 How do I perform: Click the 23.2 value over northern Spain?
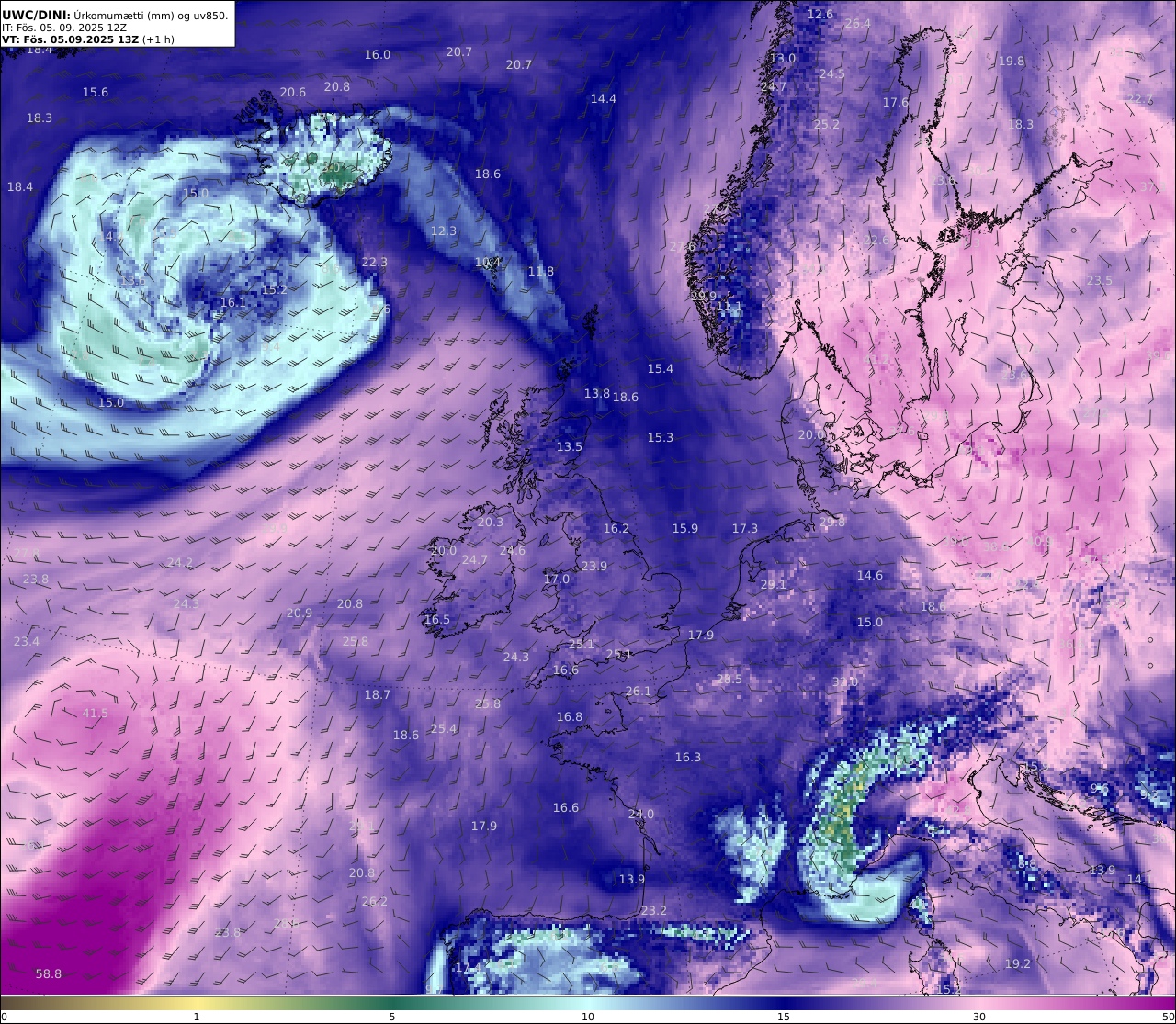pyautogui.click(x=654, y=910)
